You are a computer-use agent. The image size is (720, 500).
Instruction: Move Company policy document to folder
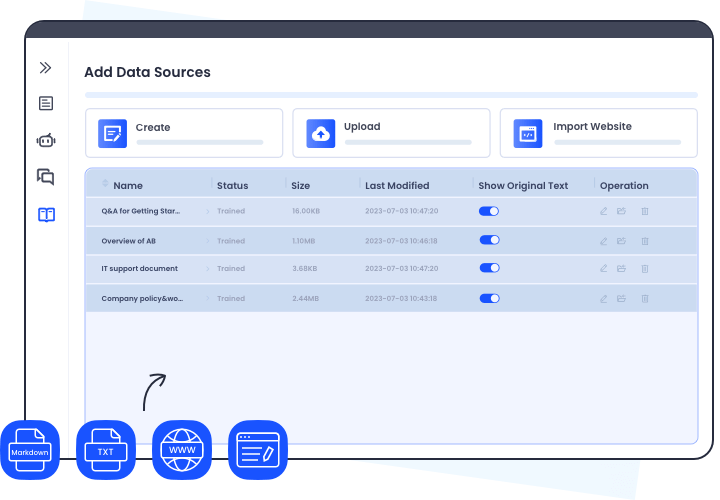[x=621, y=299]
